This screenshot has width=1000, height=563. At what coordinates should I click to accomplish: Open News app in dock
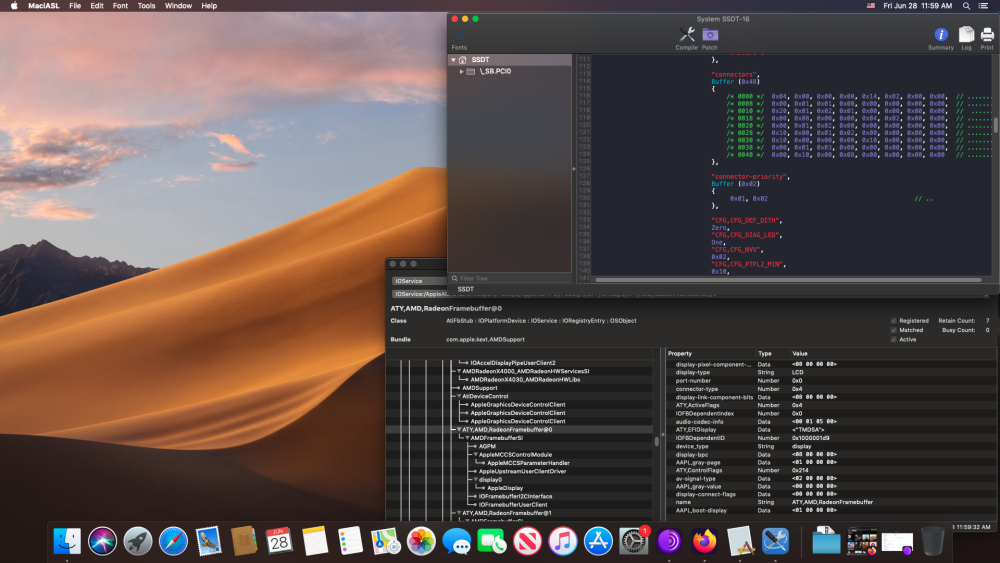click(x=527, y=541)
